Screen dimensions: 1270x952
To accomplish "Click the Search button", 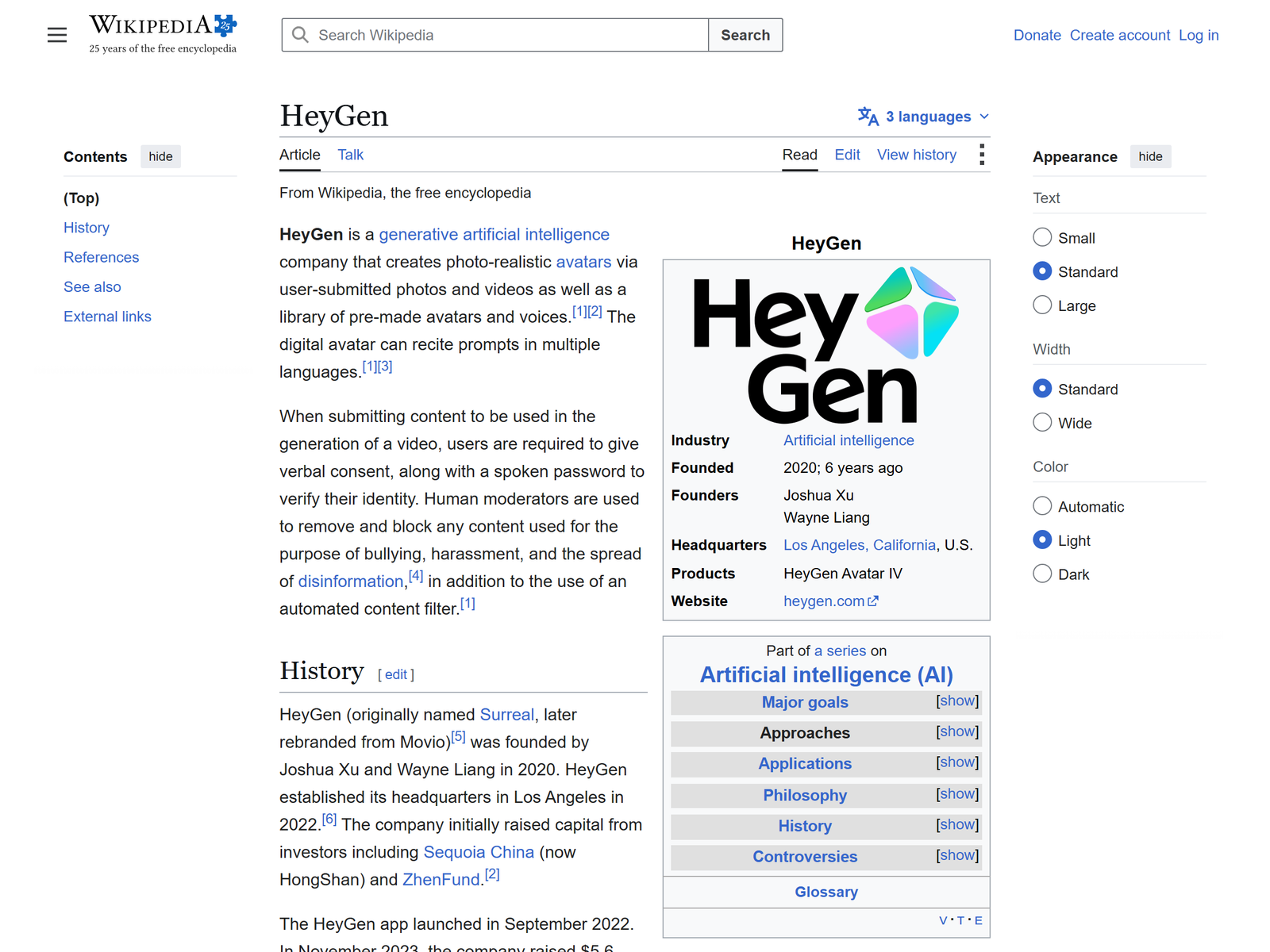I will point(745,35).
